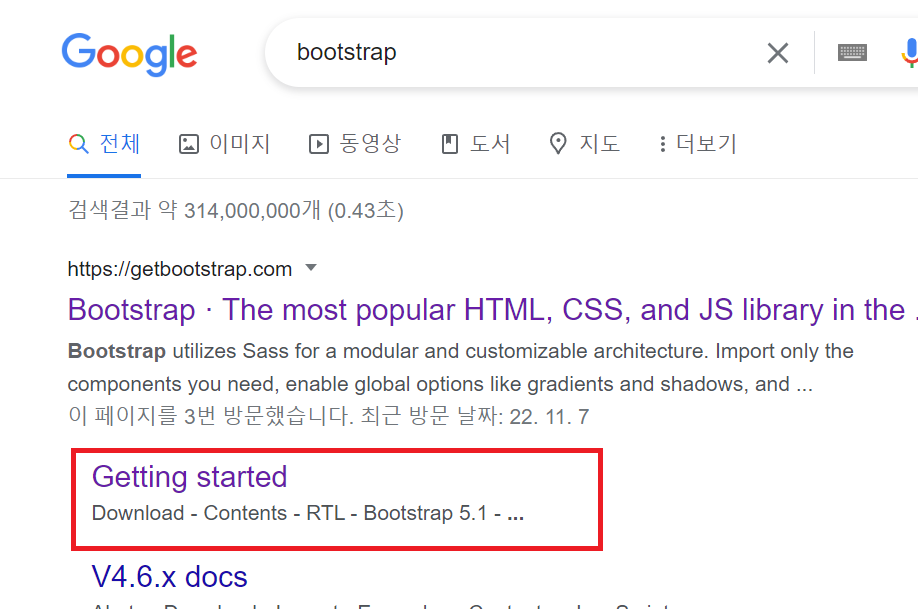Open the on-screen keyboard icon
The height and width of the screenshot is (609, 918).
pyautogui.click(x=852, y=53)
